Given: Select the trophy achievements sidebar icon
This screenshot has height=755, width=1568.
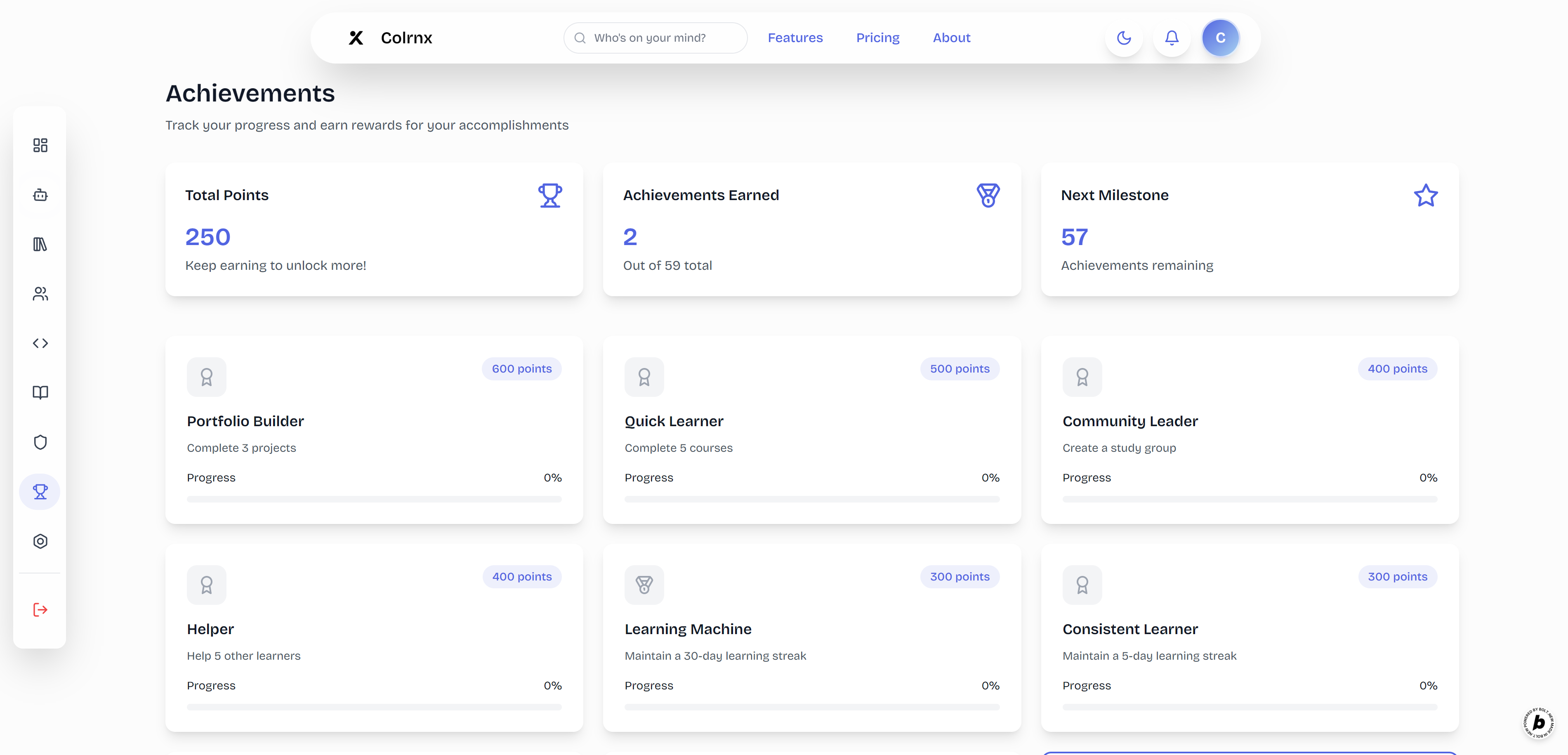Looking at the screenshot, I should coord(40,492).
